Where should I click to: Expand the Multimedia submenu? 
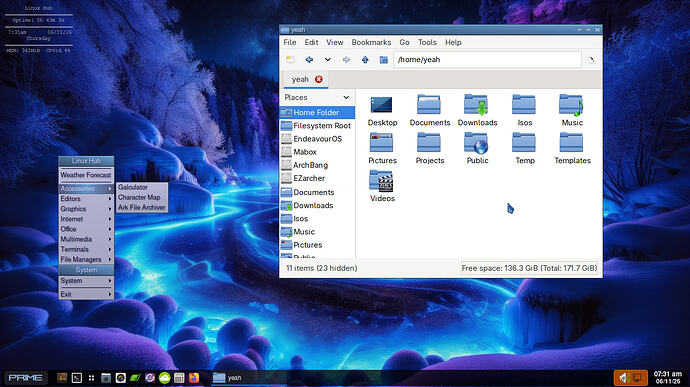[86, 239]
